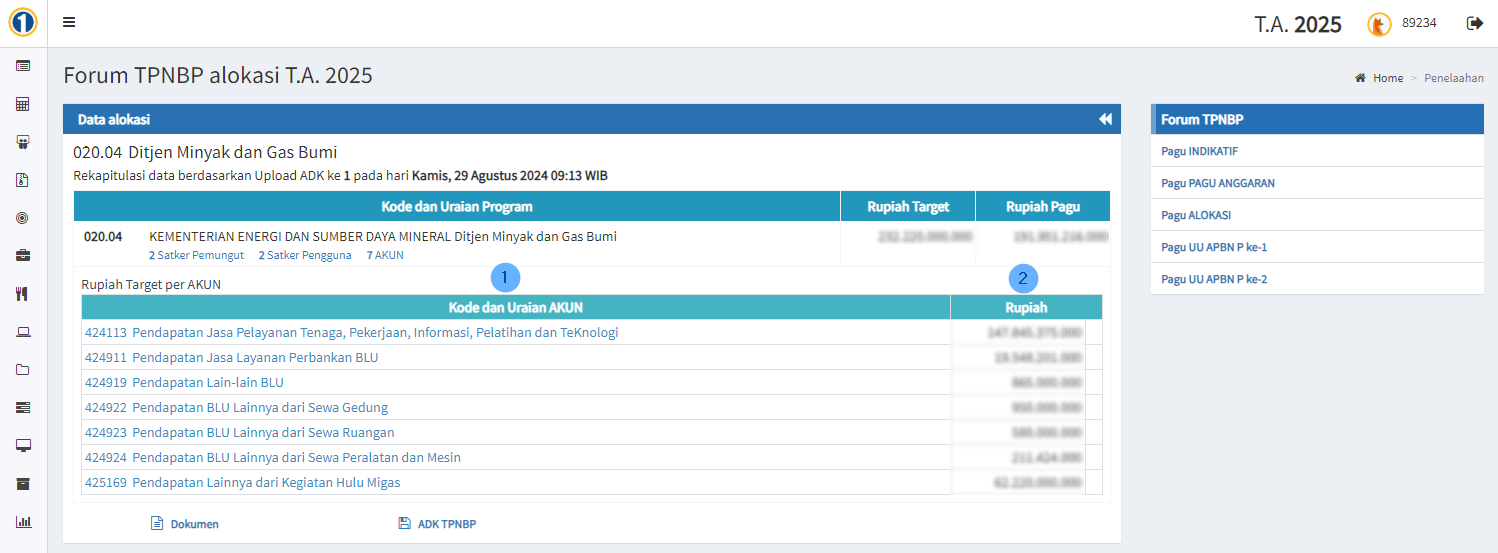Image resolution: width=1498 pixels, height=553 pixels.
Task: Open the calculator icon in sidebar
Action: click(x=23, y=104)
